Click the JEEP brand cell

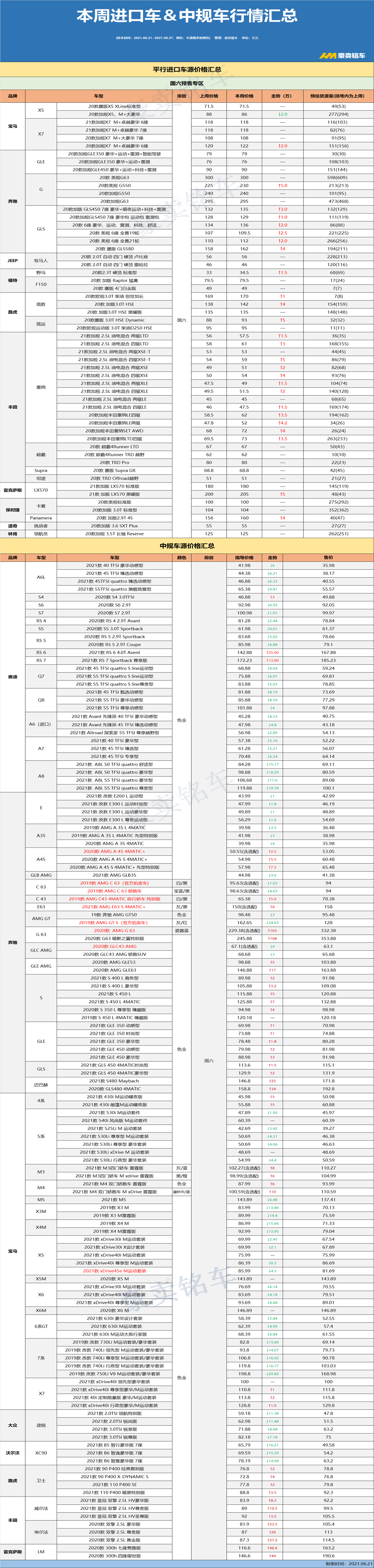coord(13,261)
